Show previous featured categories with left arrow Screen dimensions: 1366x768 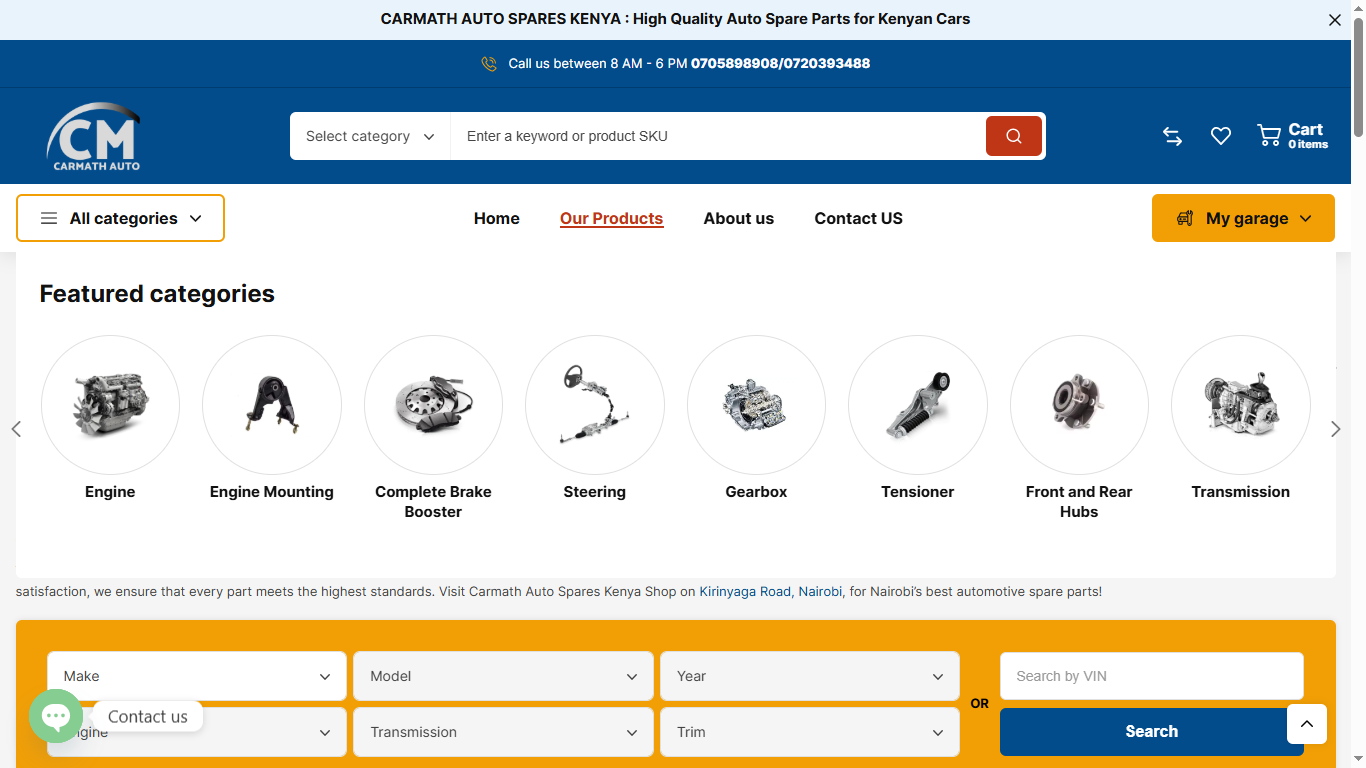click(x=16, y=429)
